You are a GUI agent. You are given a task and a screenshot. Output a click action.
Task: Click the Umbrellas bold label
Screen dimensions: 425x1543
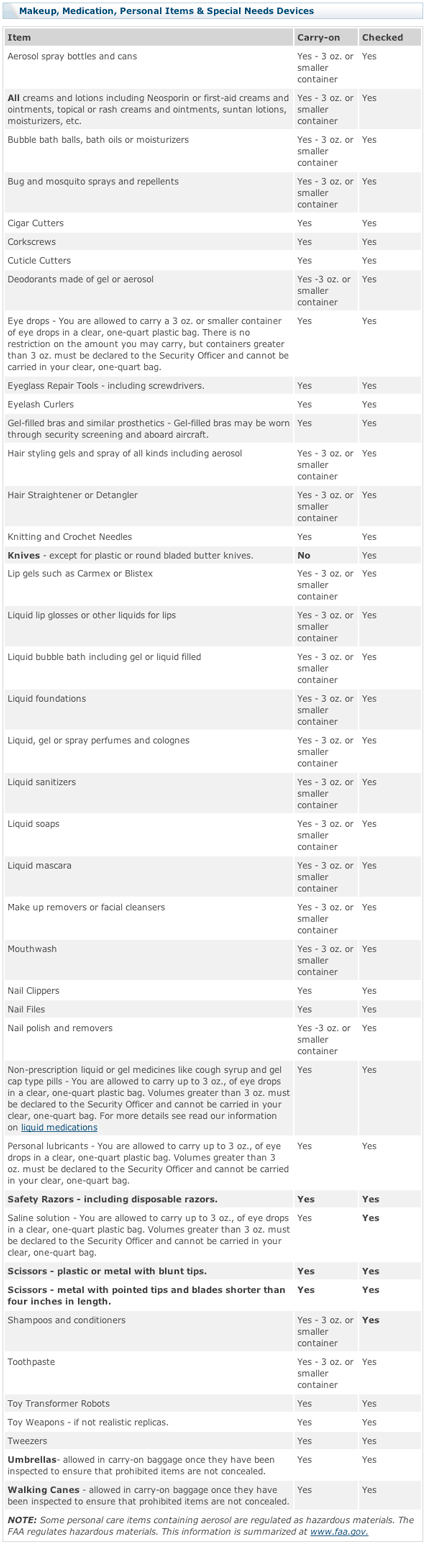(35, 1460)
